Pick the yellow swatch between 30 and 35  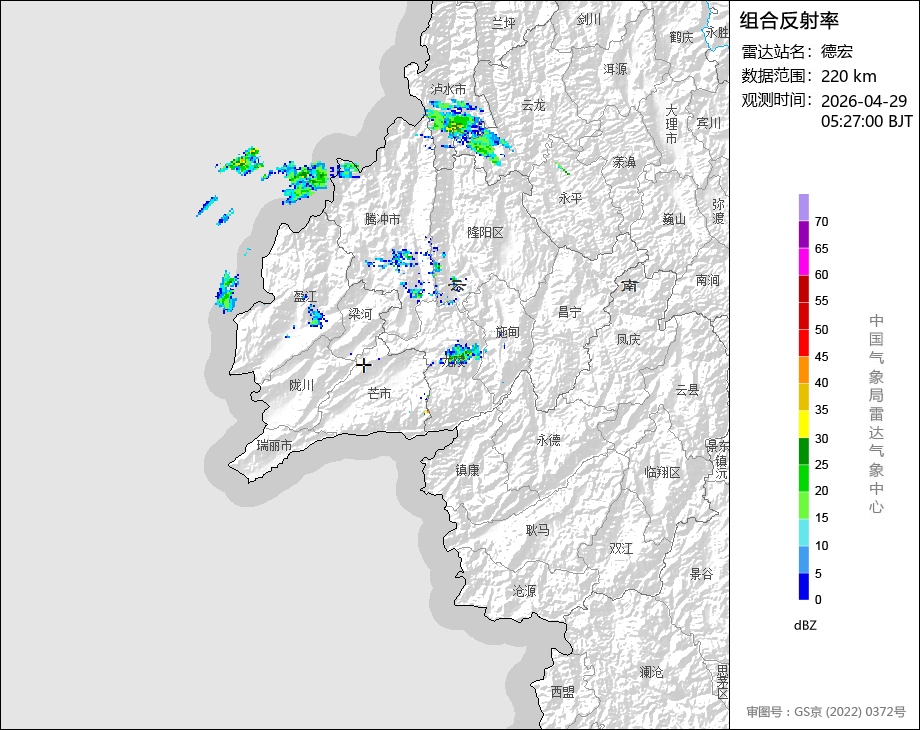pyautogui.click(x=804, y=424)
